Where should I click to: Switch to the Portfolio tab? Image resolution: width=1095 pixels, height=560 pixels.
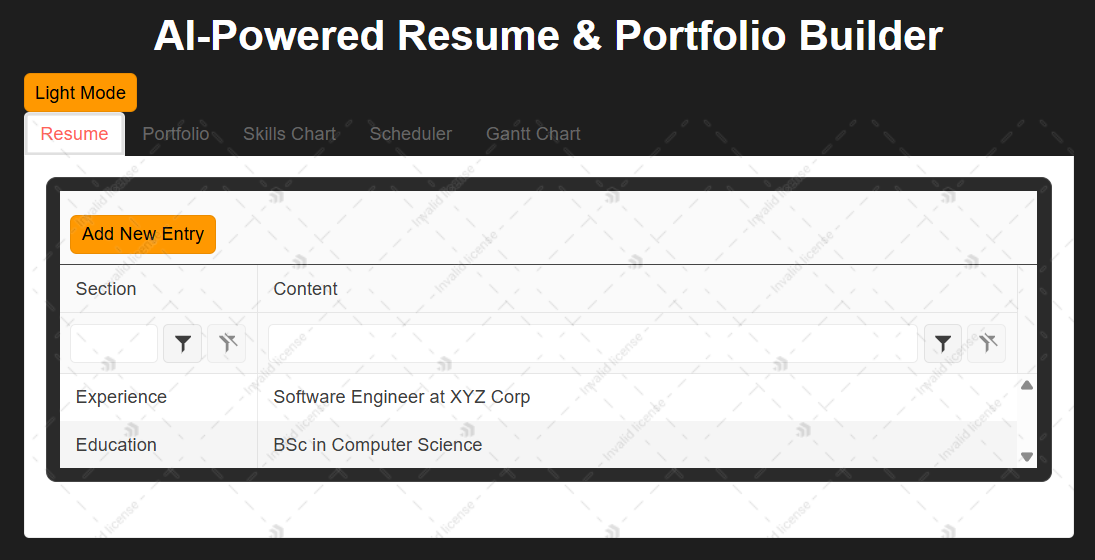point(176,134)
